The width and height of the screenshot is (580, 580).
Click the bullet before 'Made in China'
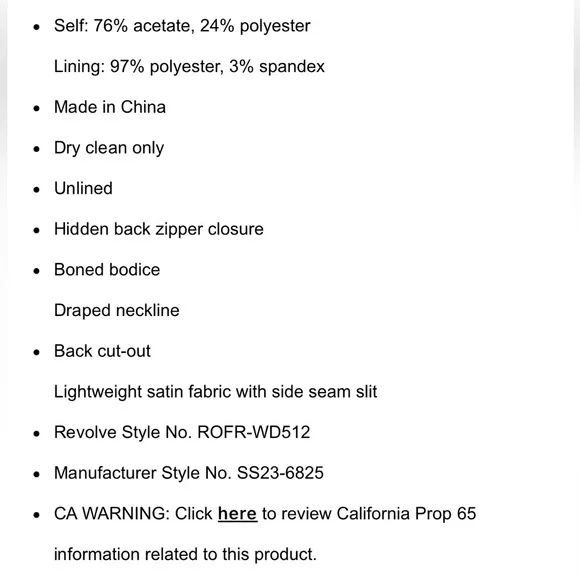pyautogui.click(x=36, y=108)
